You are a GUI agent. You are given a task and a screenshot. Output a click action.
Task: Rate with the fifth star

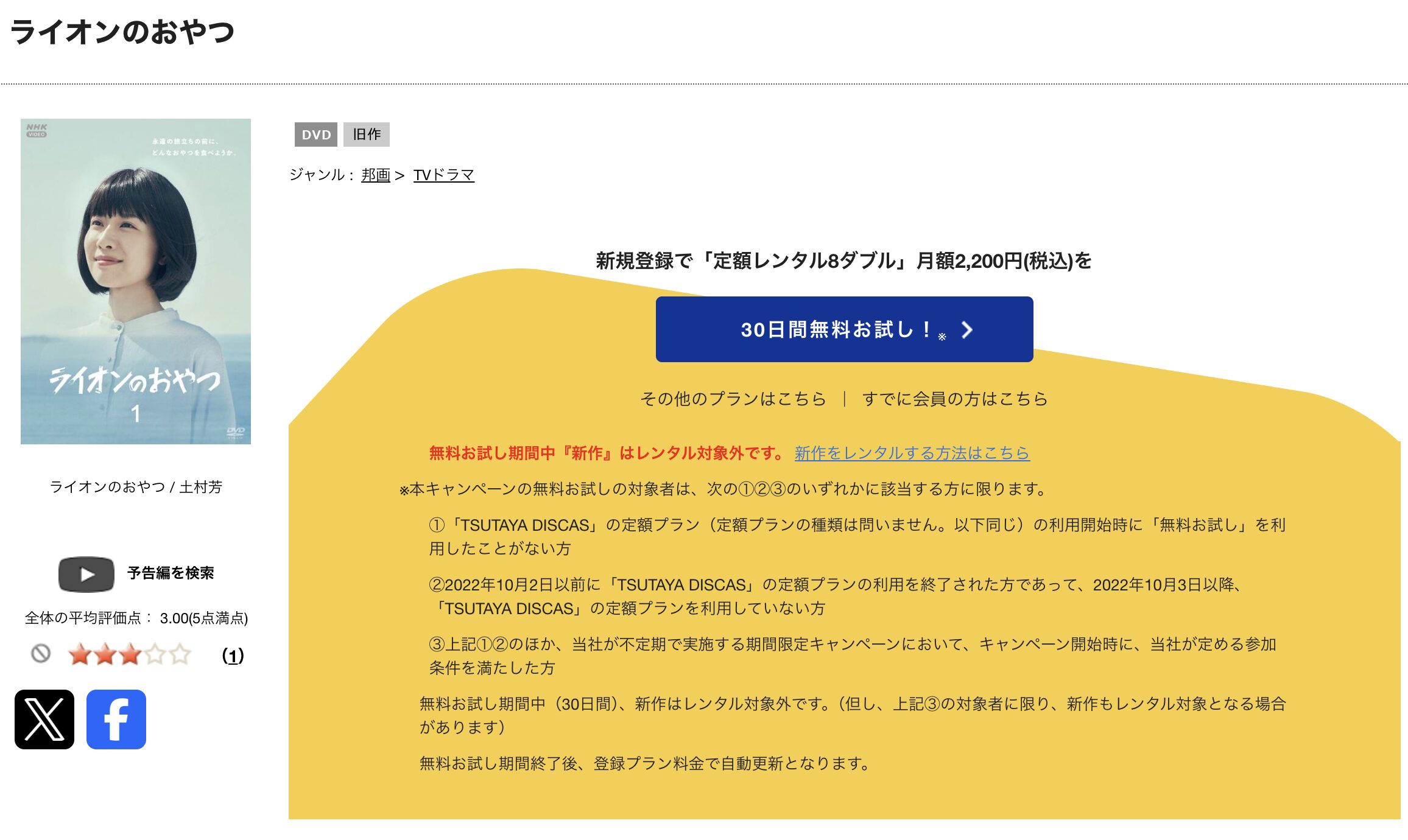(x=180, y=655)
